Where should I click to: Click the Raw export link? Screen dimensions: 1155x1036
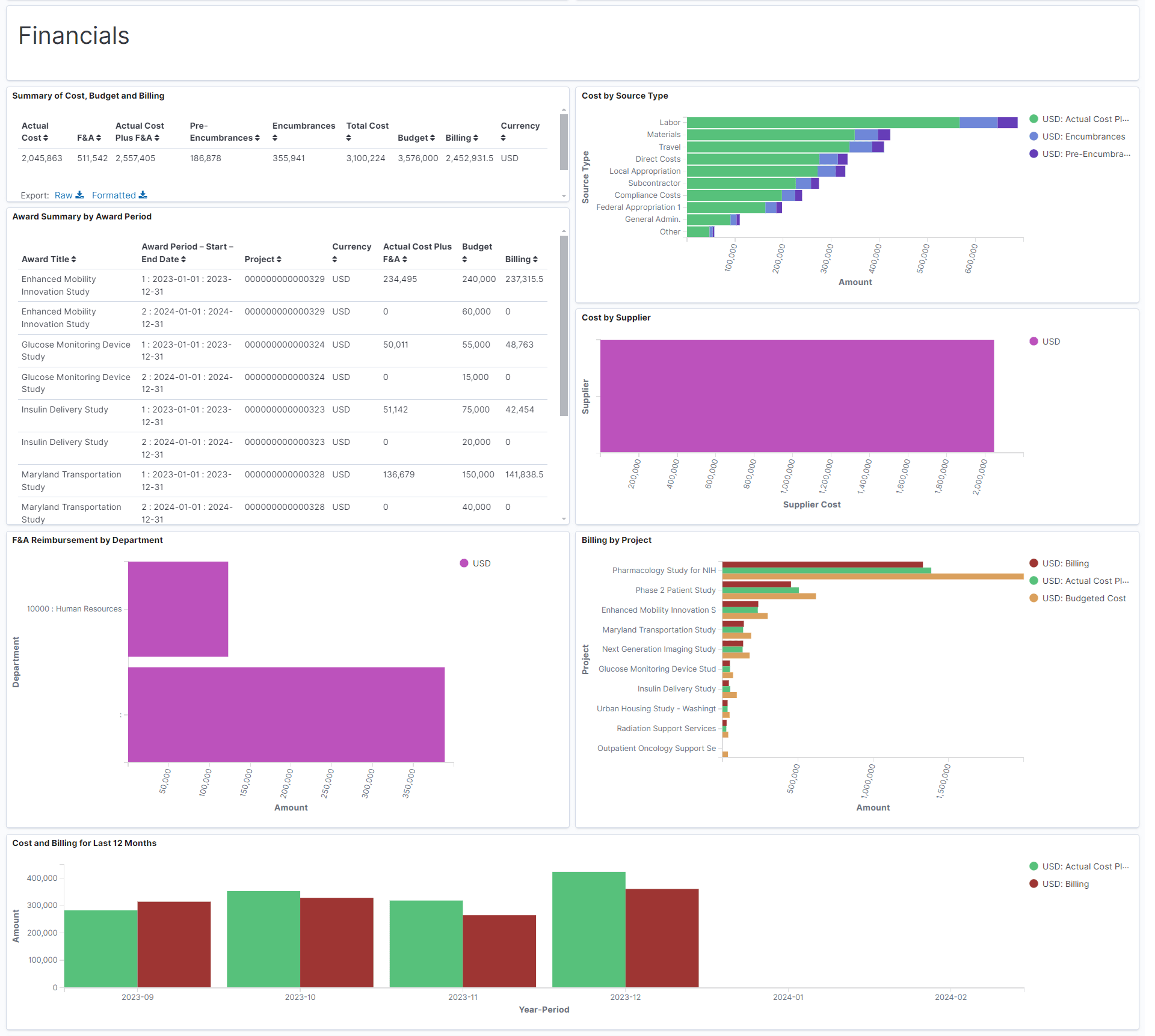tap(63, 195)
